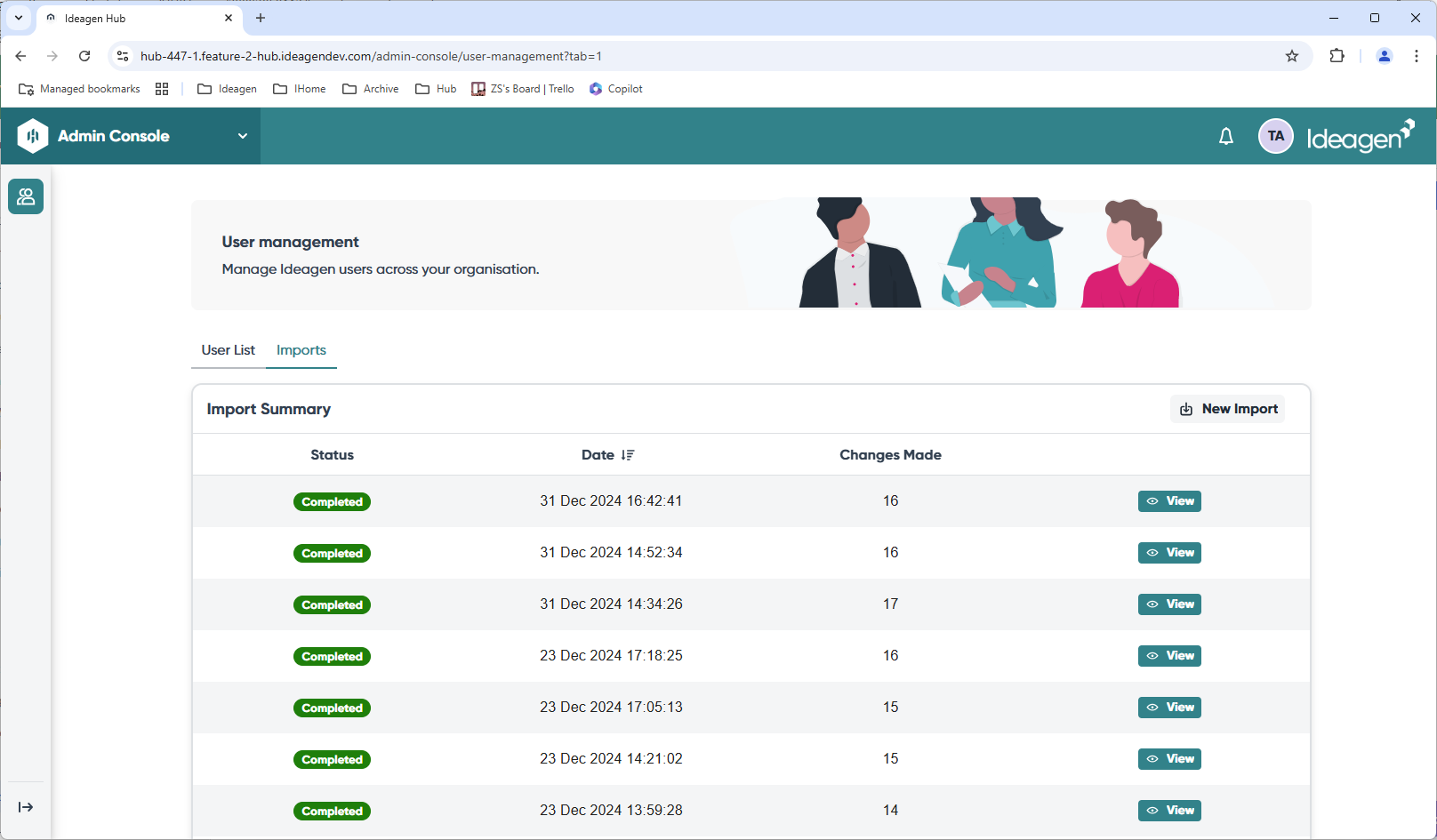View the 31 Dec 2024 16:42:41 import
Screen dimensions: 1437x840
click(x=1169, y=501)
